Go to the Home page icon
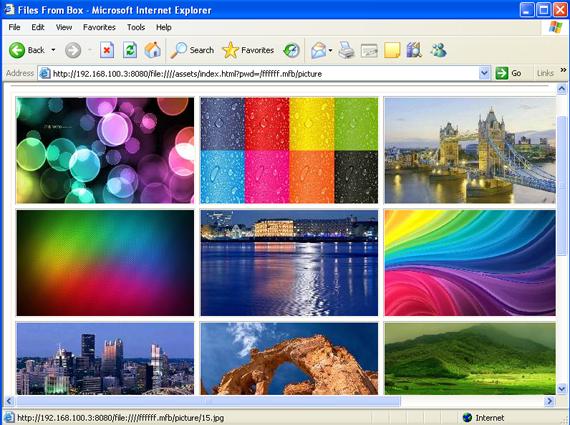The width and height of the screenshot is (570, 425). coord(152,50)
